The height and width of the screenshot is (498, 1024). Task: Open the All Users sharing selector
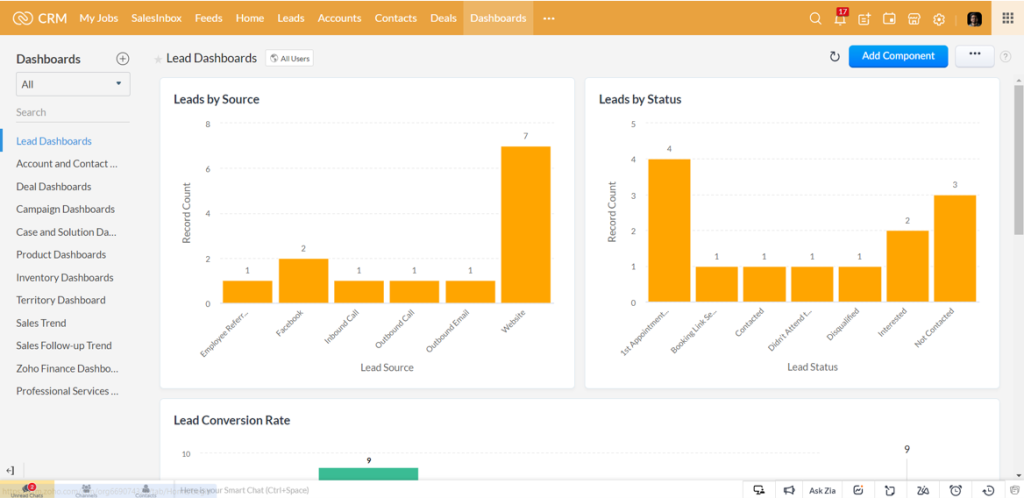click(289, 59)
